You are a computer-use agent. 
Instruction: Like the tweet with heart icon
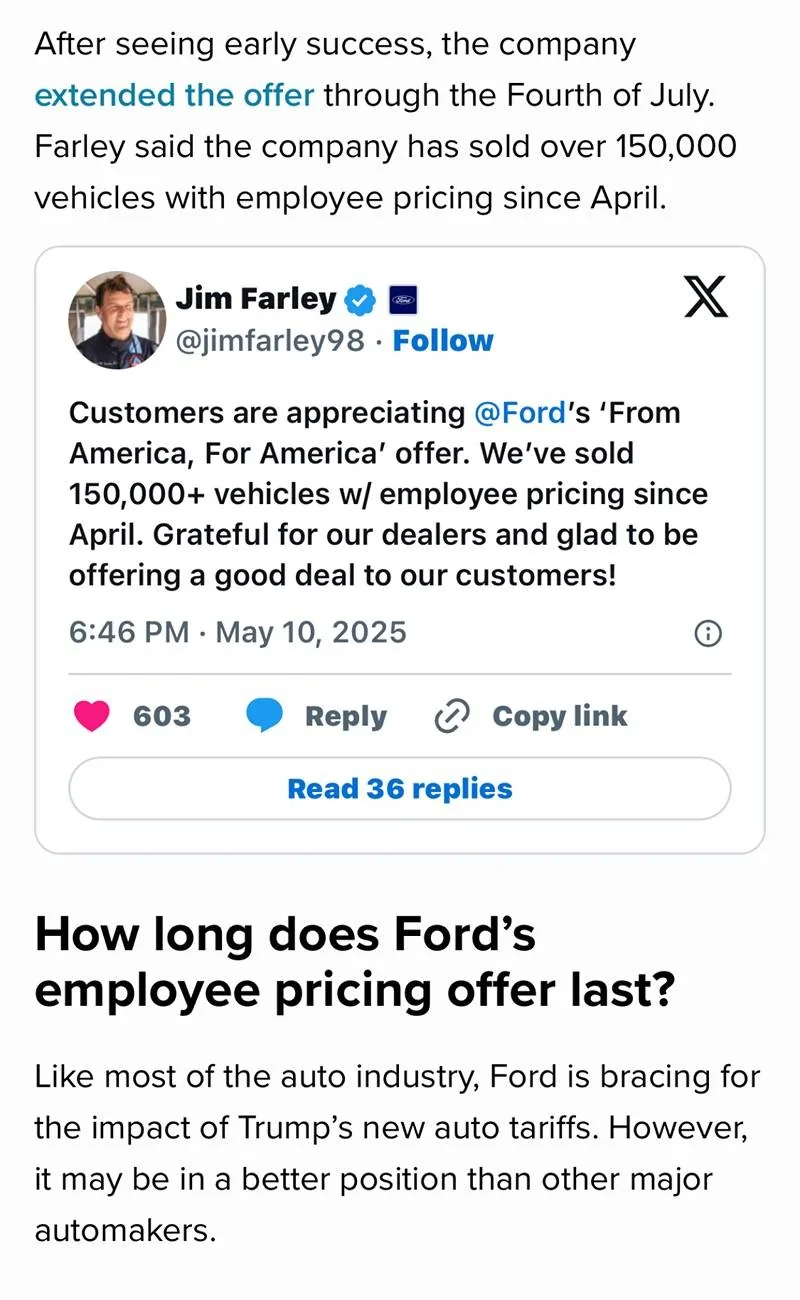[92, 716]
